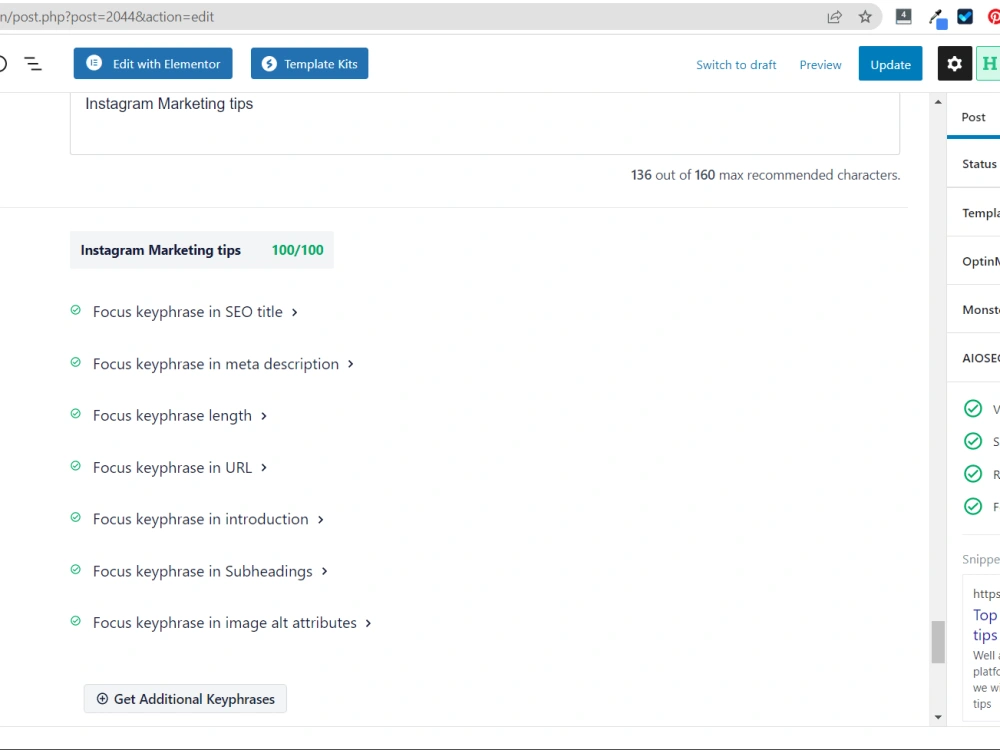Expand Focus keyphrase in meta description chevron
Image resolution: width=1000 pixels, height=750 pixels.
[x=350, y=364]
